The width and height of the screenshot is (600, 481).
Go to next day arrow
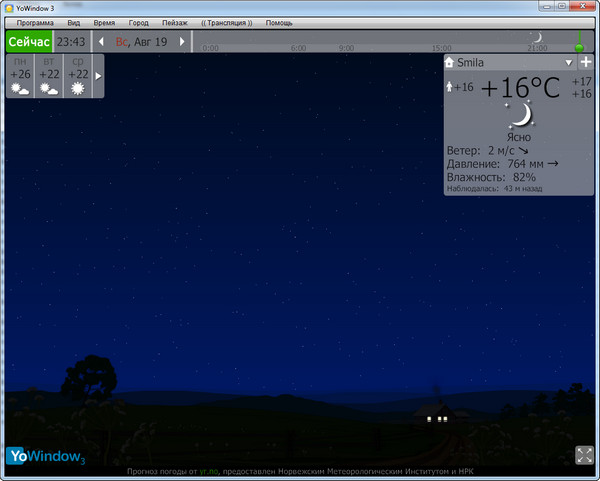181,42
